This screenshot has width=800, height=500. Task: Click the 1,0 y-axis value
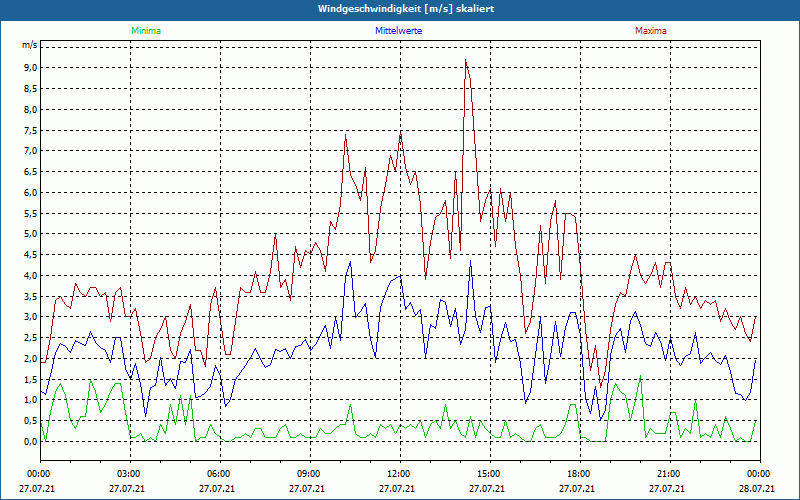coord(31,400)
